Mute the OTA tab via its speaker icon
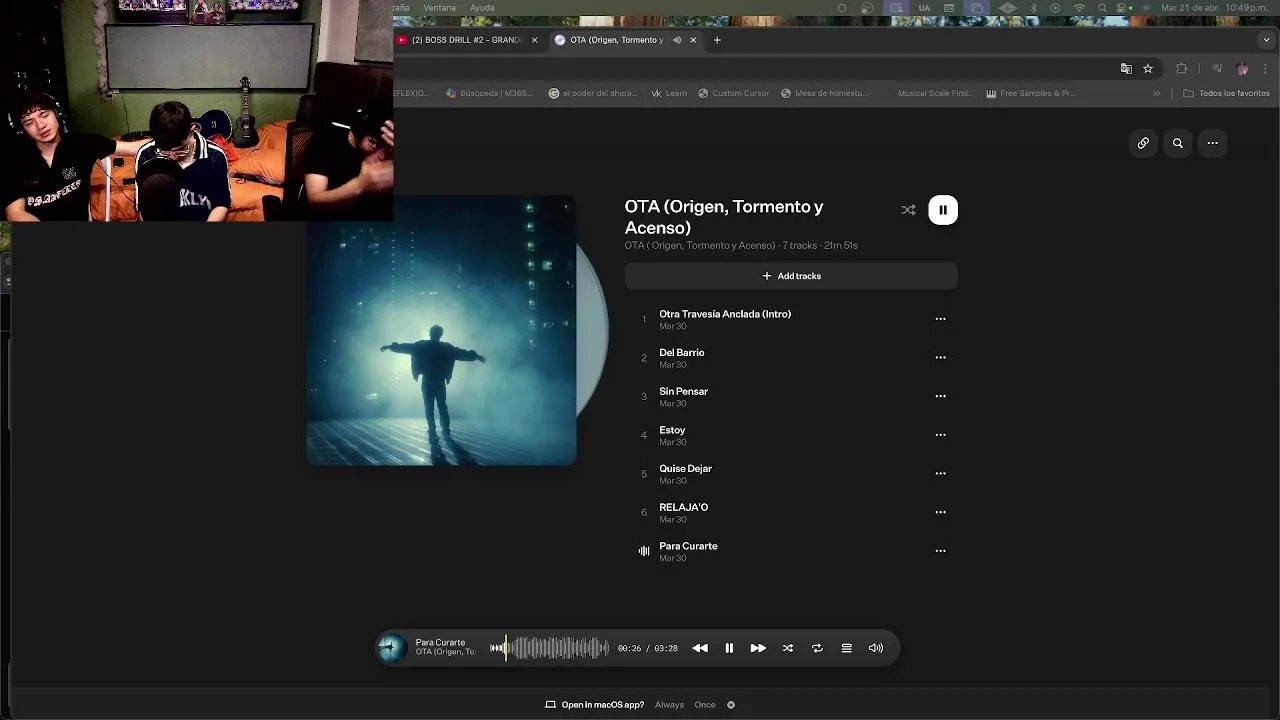 click(677, 40)
